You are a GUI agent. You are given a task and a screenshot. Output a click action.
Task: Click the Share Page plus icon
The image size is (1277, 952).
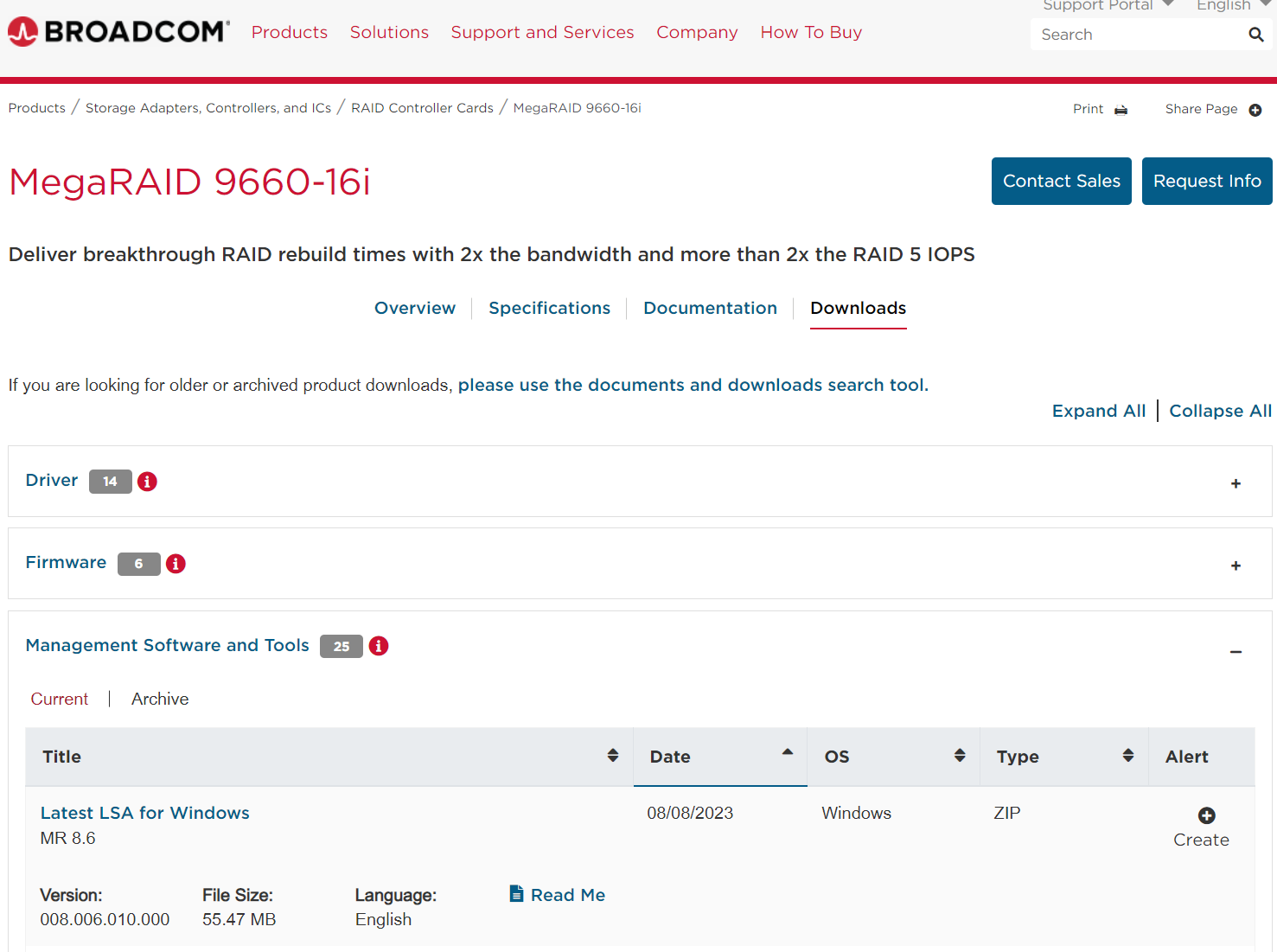[x=1255, y=110]
